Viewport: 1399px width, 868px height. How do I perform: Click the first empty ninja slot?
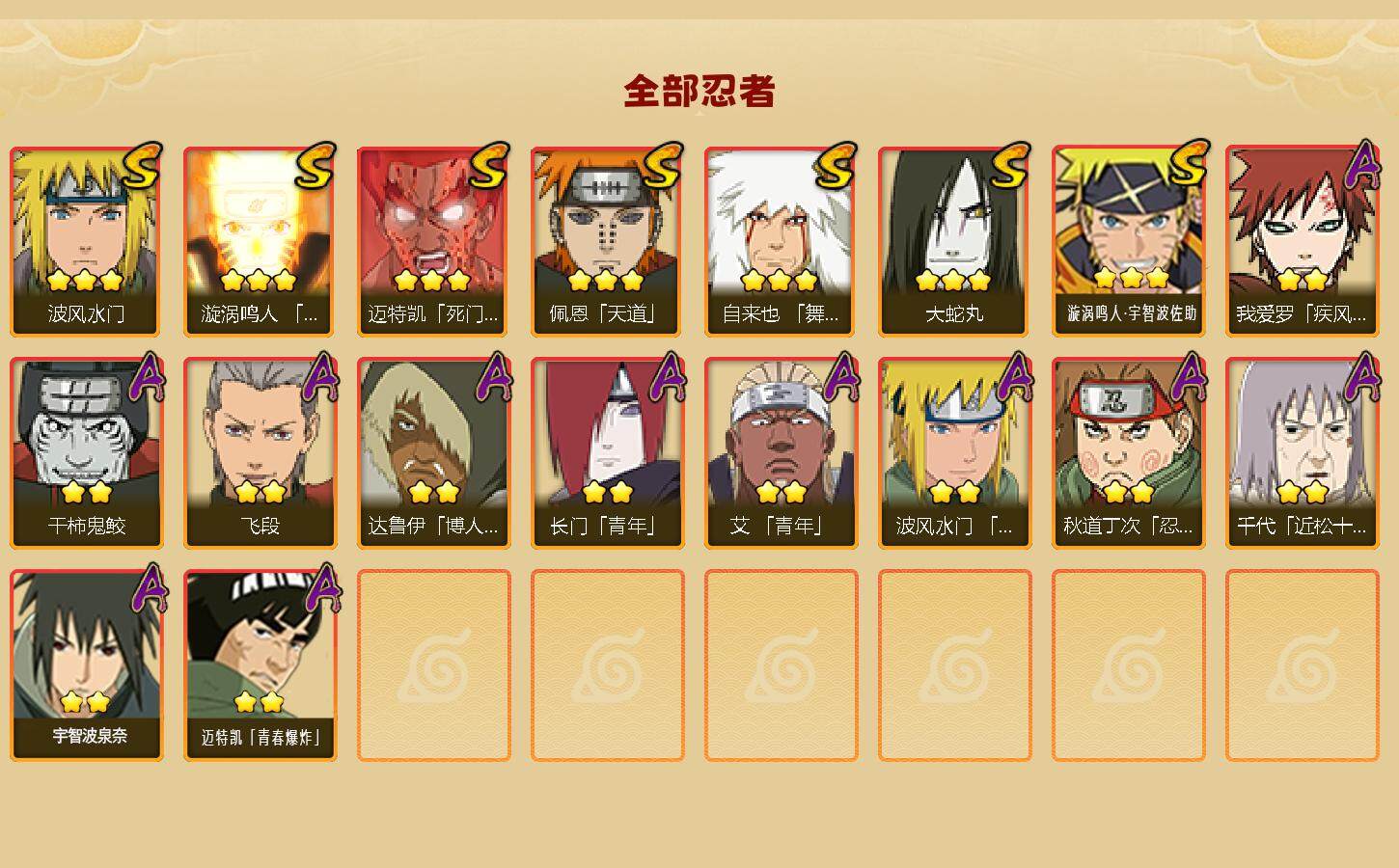434,665
